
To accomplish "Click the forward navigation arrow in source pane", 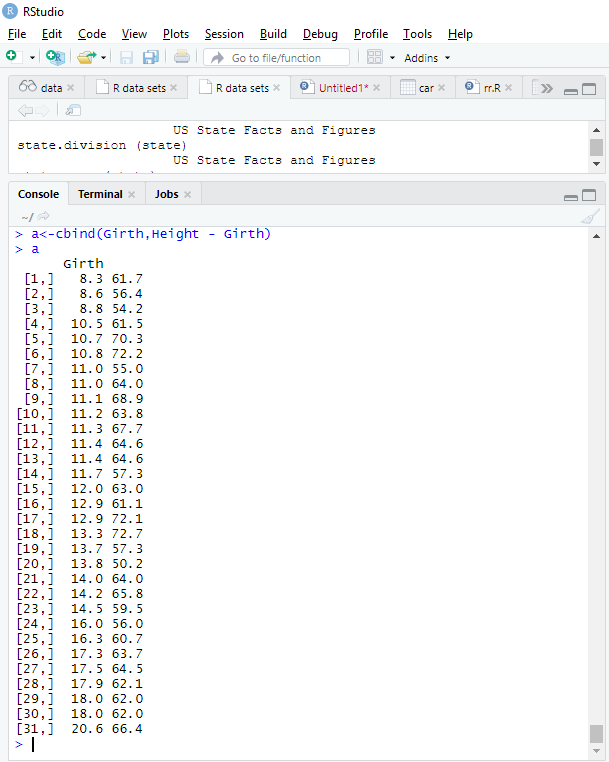I will point(42,110).
